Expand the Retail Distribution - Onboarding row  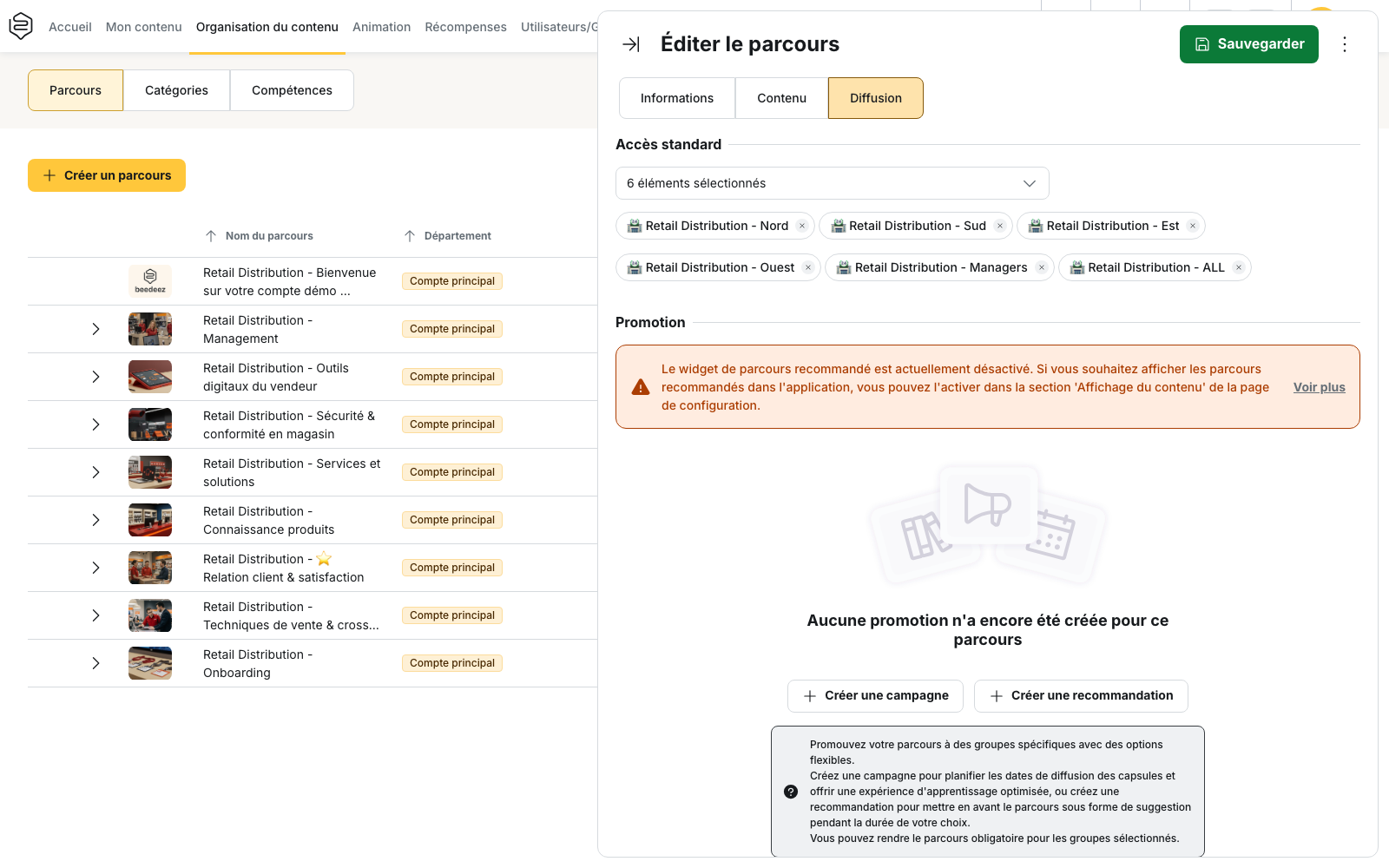pyautogui.click(x=96, y=663)
